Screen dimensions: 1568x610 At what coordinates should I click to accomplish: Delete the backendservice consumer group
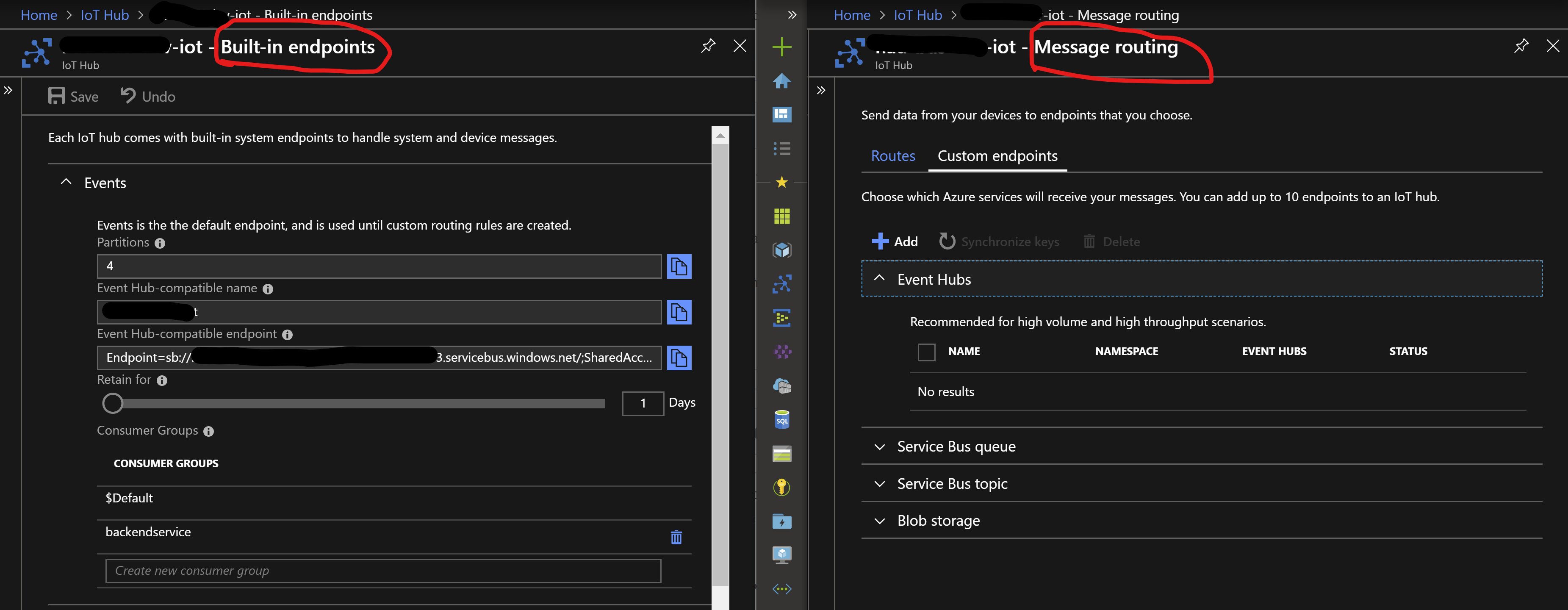pos(676,537)
